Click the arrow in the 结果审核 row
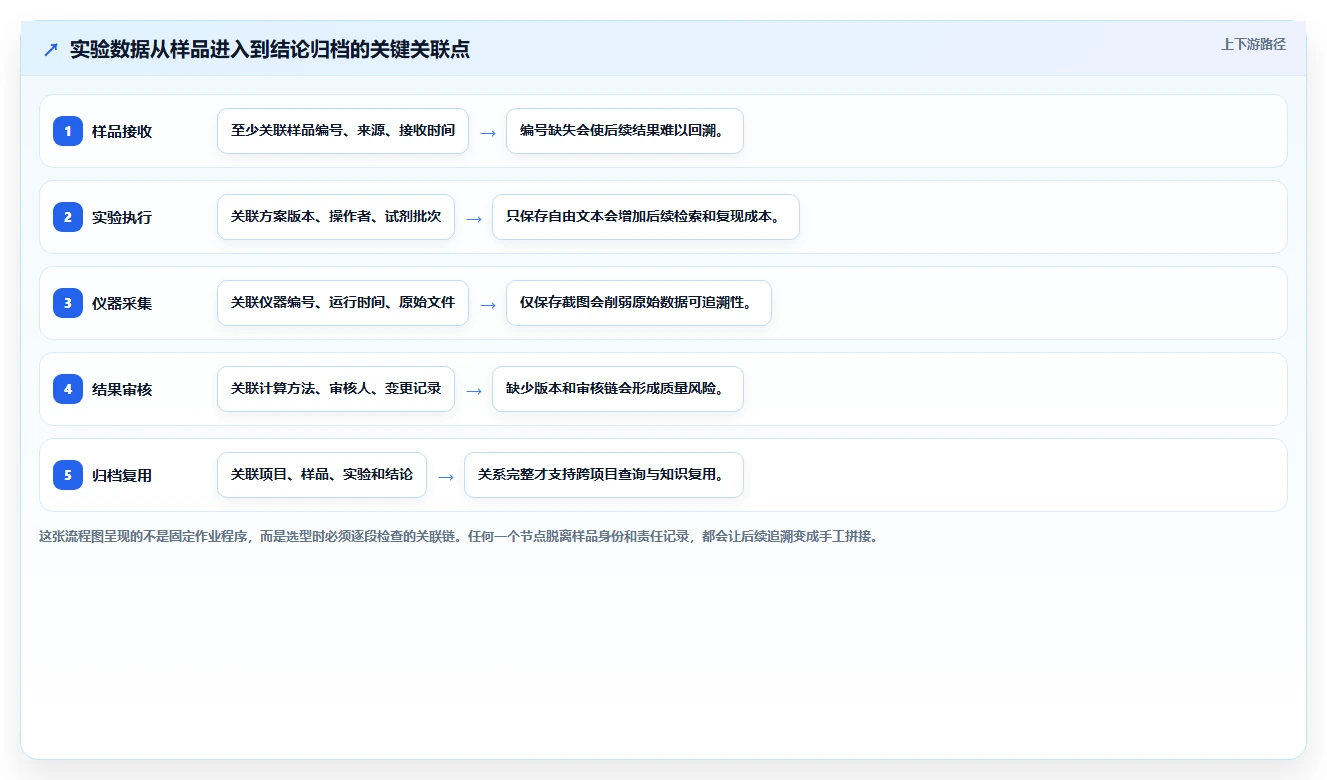1327x780 pixels. pos(474,390)
